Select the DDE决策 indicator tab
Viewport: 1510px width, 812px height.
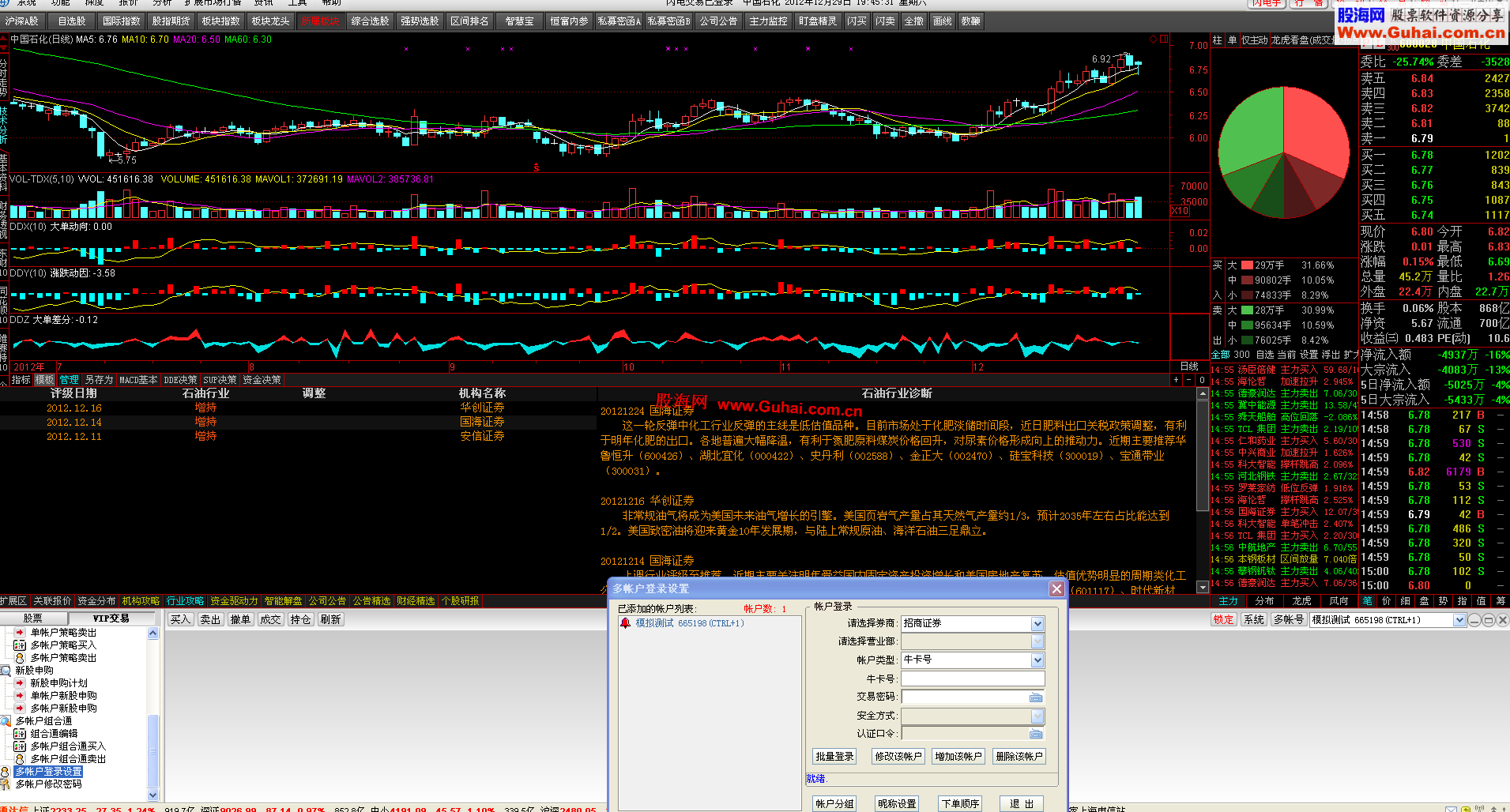(x=180, y=380)
